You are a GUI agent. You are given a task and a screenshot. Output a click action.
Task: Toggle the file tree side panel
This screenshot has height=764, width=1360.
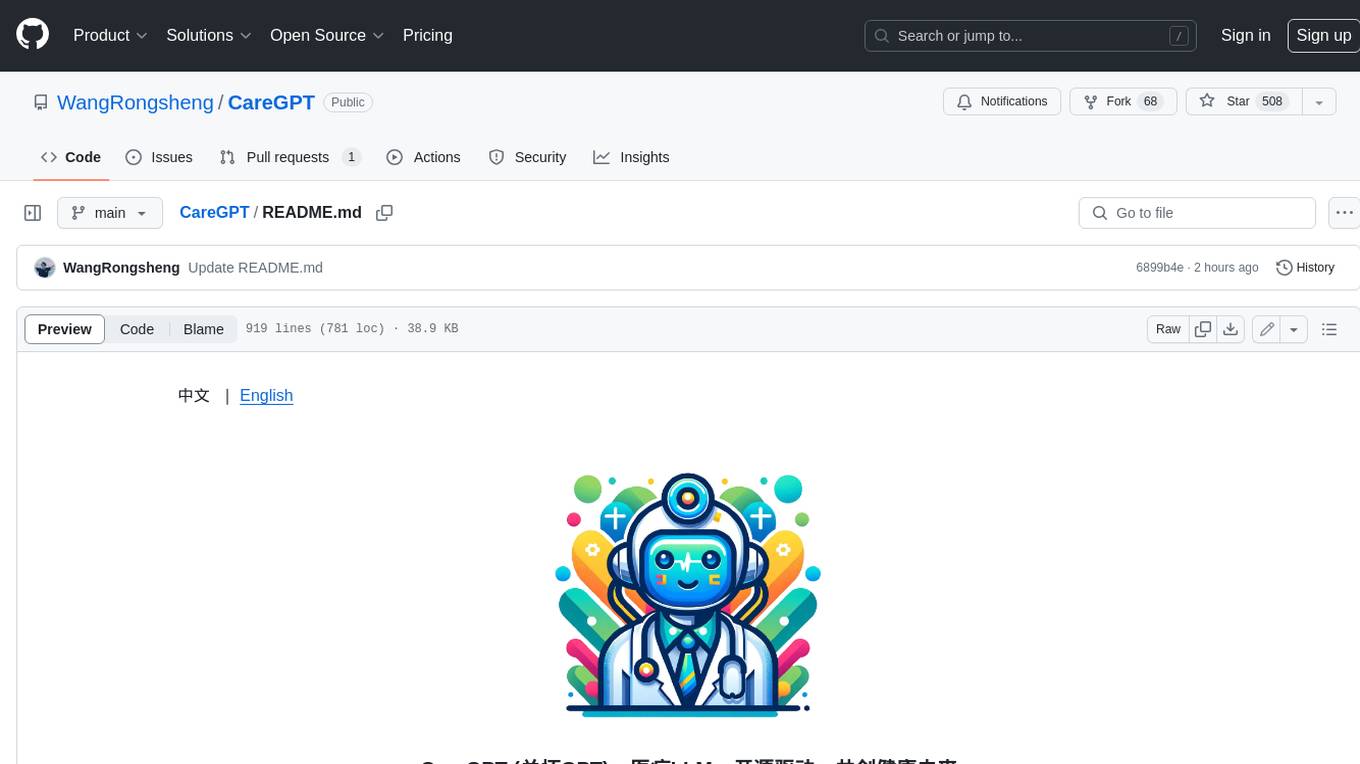coord(33,213)
